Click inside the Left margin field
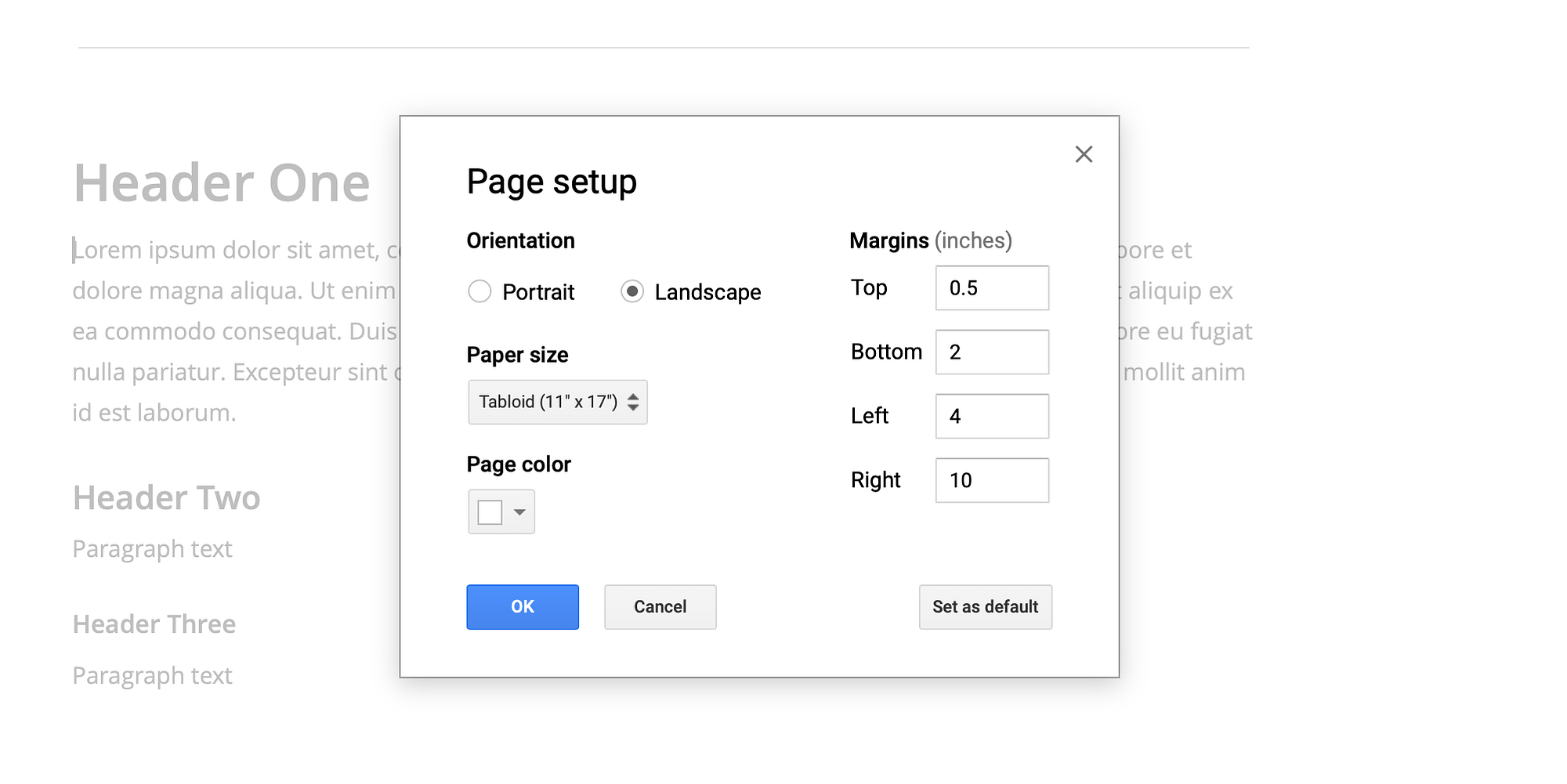The width and height of the screenshot is (1567, 784). click(991, 416)
